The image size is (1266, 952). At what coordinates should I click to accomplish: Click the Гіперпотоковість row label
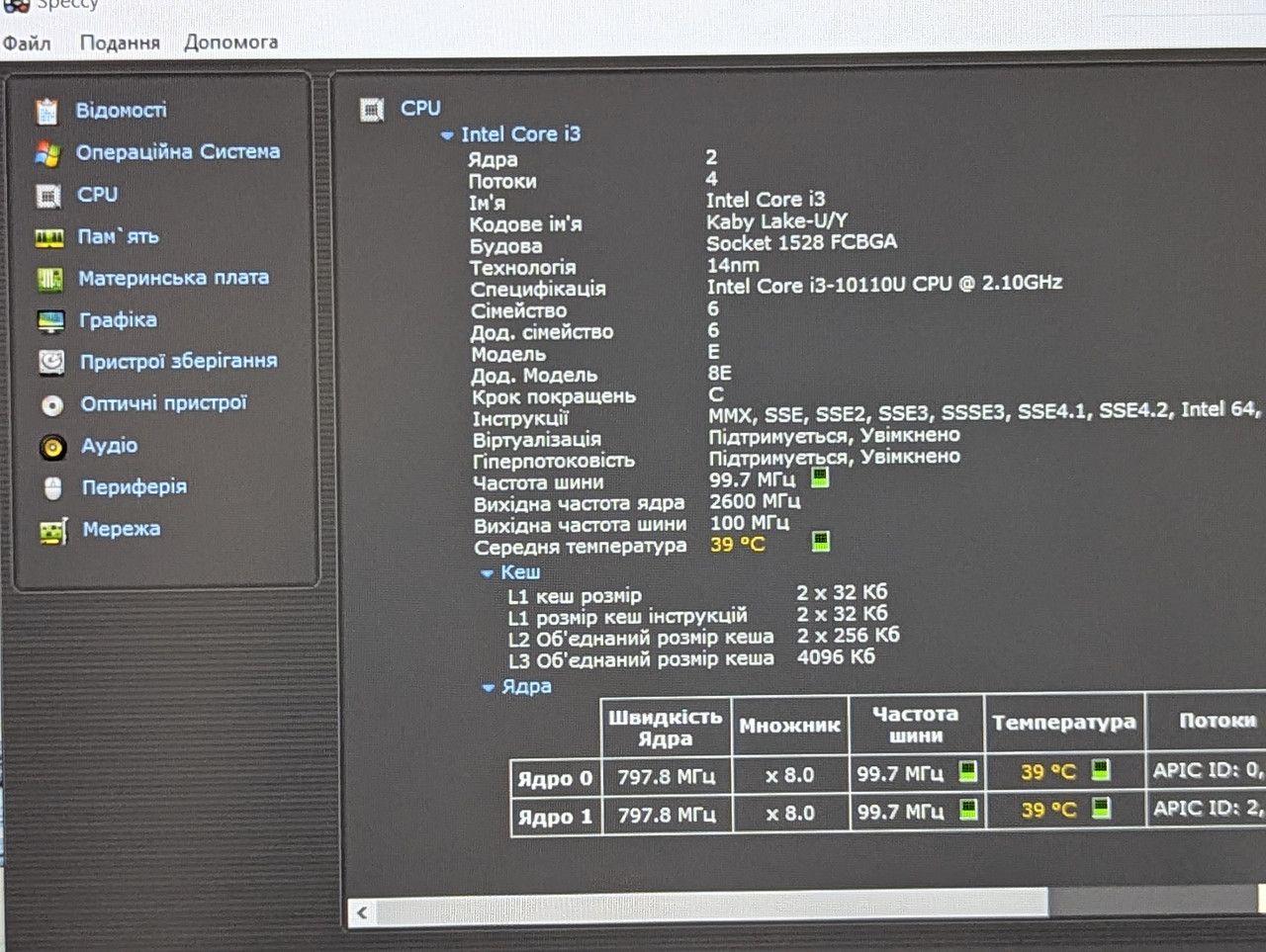[x=554, y=462]
